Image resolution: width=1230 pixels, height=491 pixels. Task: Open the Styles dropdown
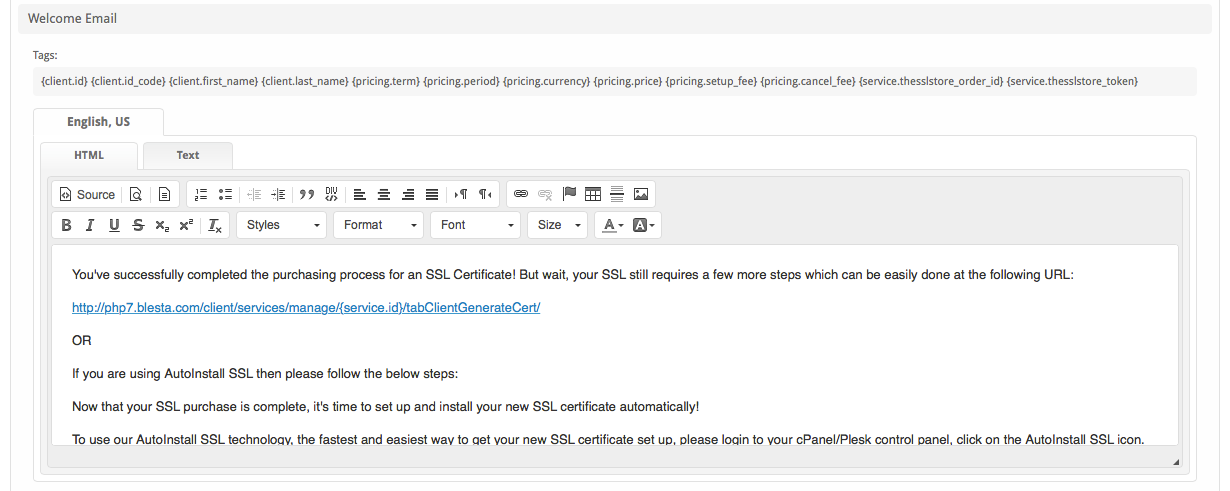281,225
